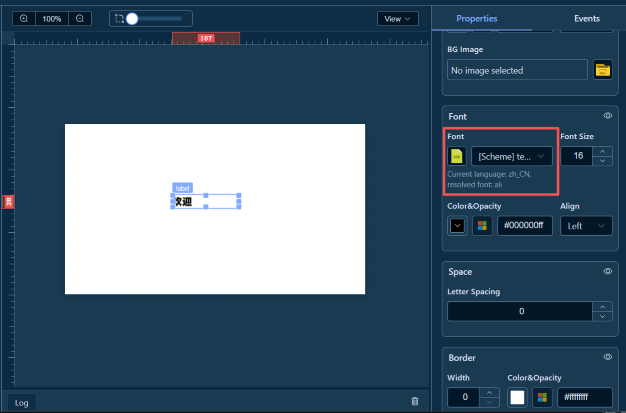Click the zoom out magnifier icon
This screenshot has height=413, width=626.
[80, 19]
